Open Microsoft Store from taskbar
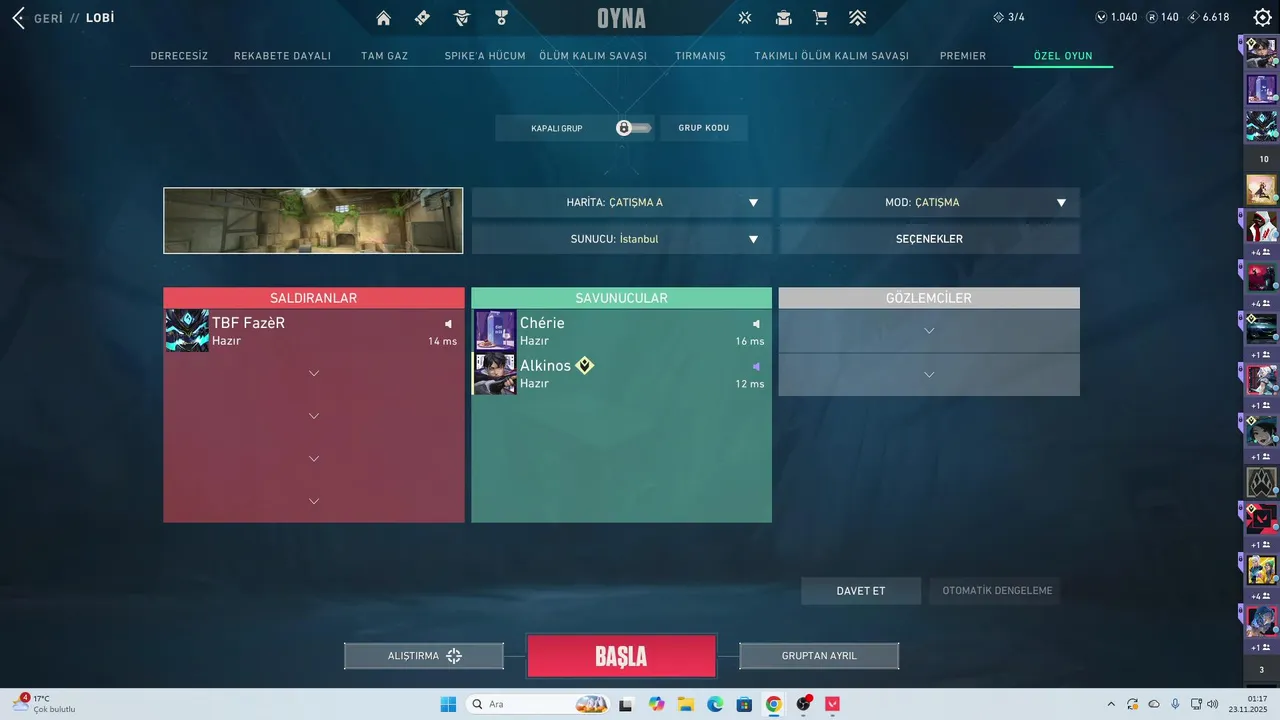The image size is (1280, 720). point(744,704)
